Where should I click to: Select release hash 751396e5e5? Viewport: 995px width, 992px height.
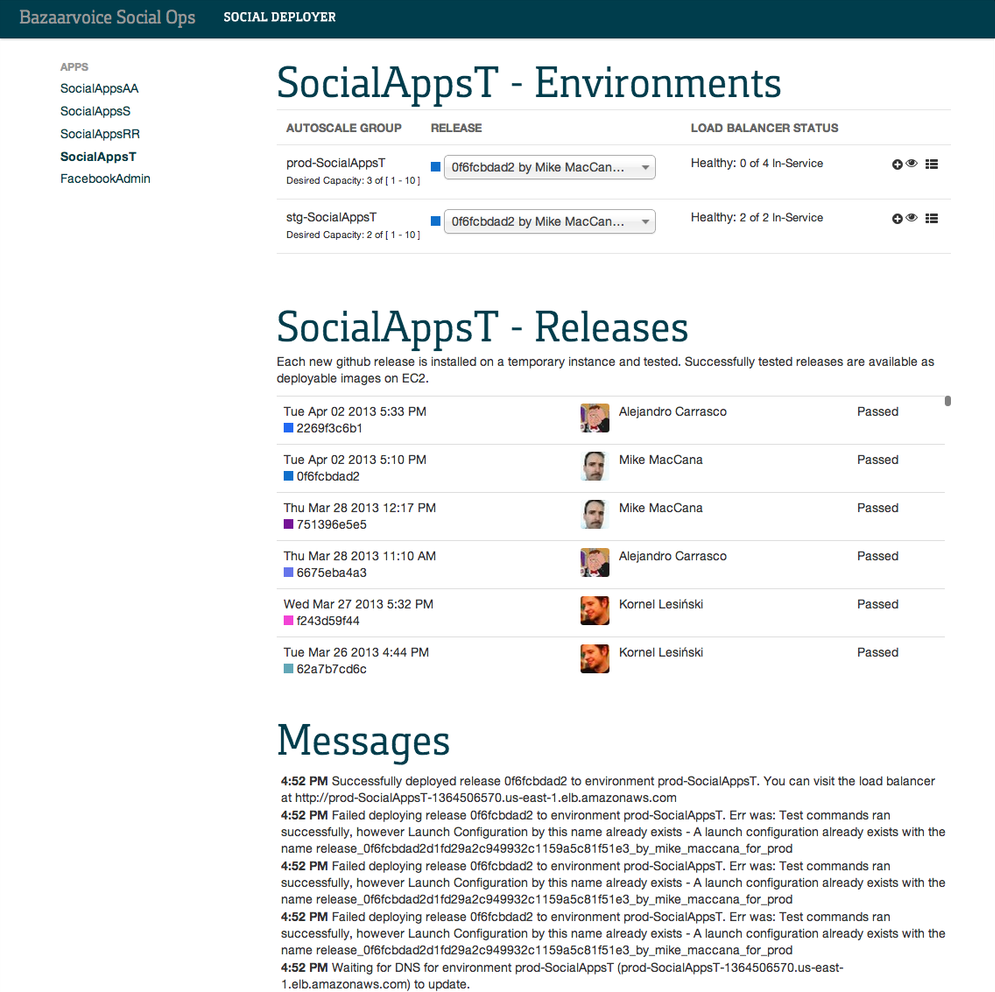pos(331,525)
